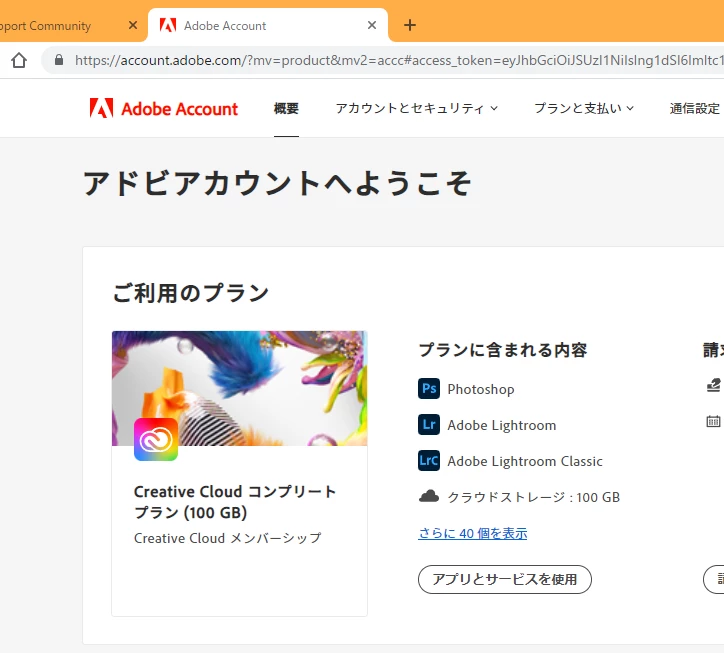Expand プランと支払い dropdown menu

pos(584,109)
